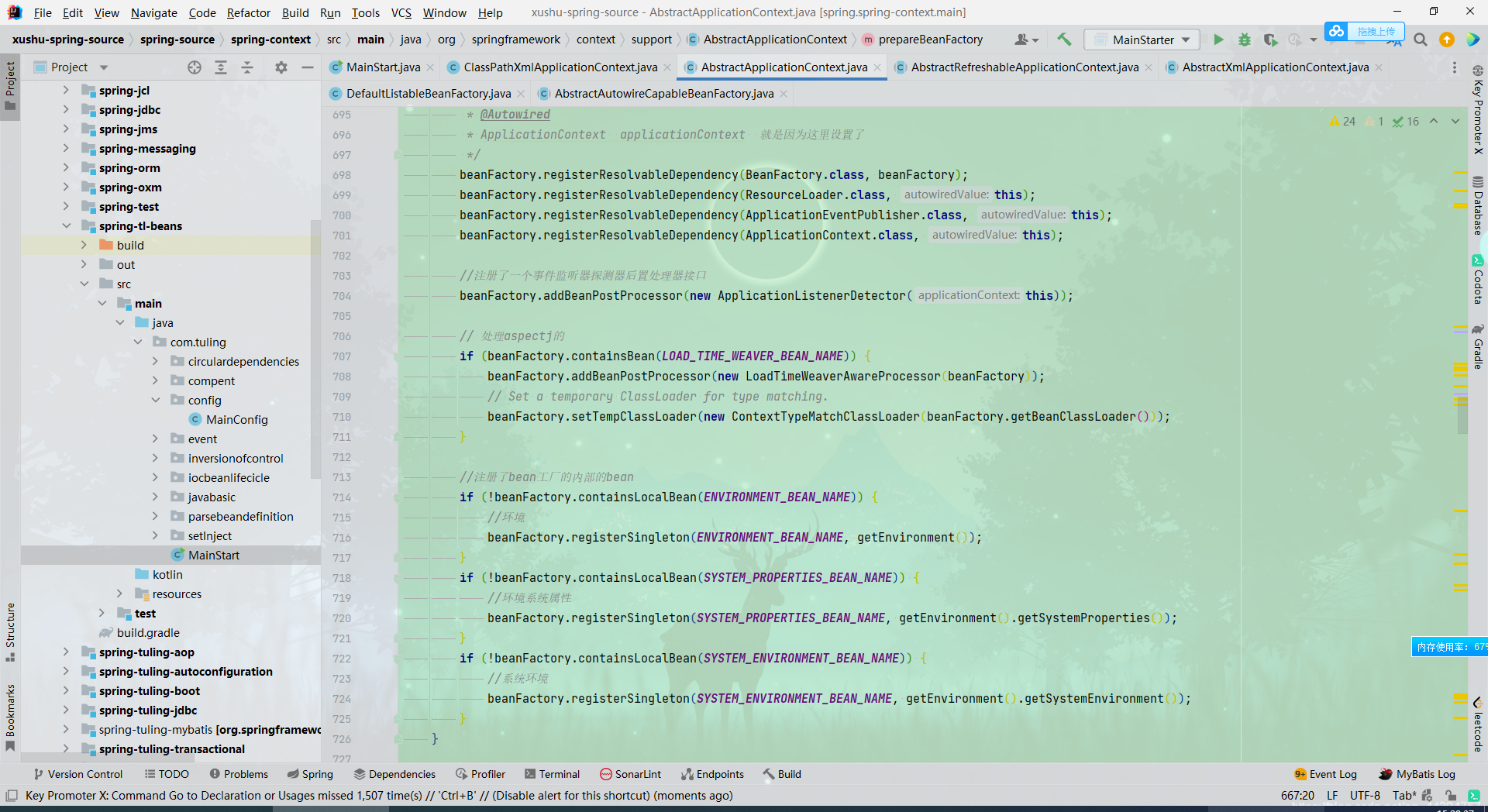1488x812 pixels.
Task: Collapse the com.tuling package
Action: 138,342
